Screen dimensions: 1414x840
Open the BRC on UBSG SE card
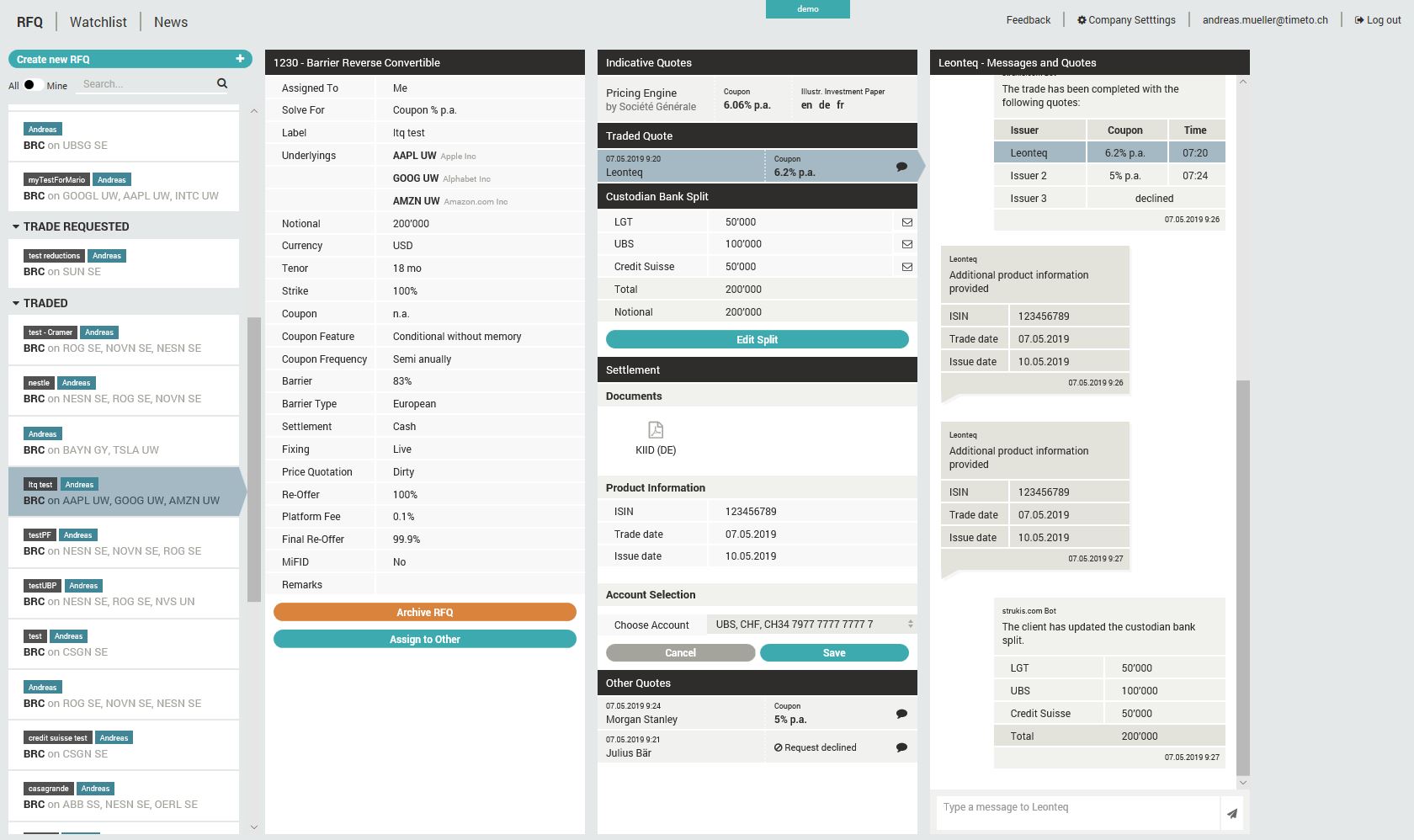point(124,136)
